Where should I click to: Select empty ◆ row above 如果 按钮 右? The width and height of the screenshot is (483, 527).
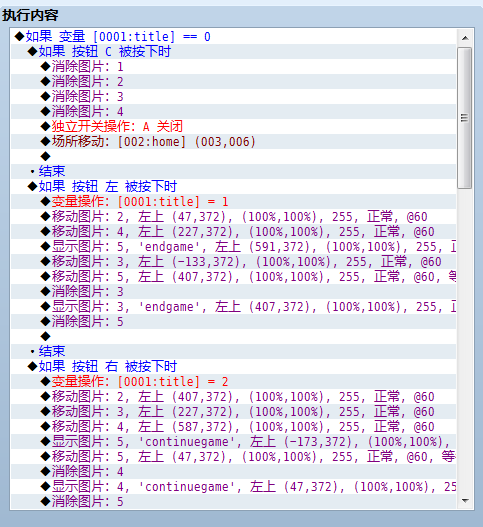click(x=233, y=336)
